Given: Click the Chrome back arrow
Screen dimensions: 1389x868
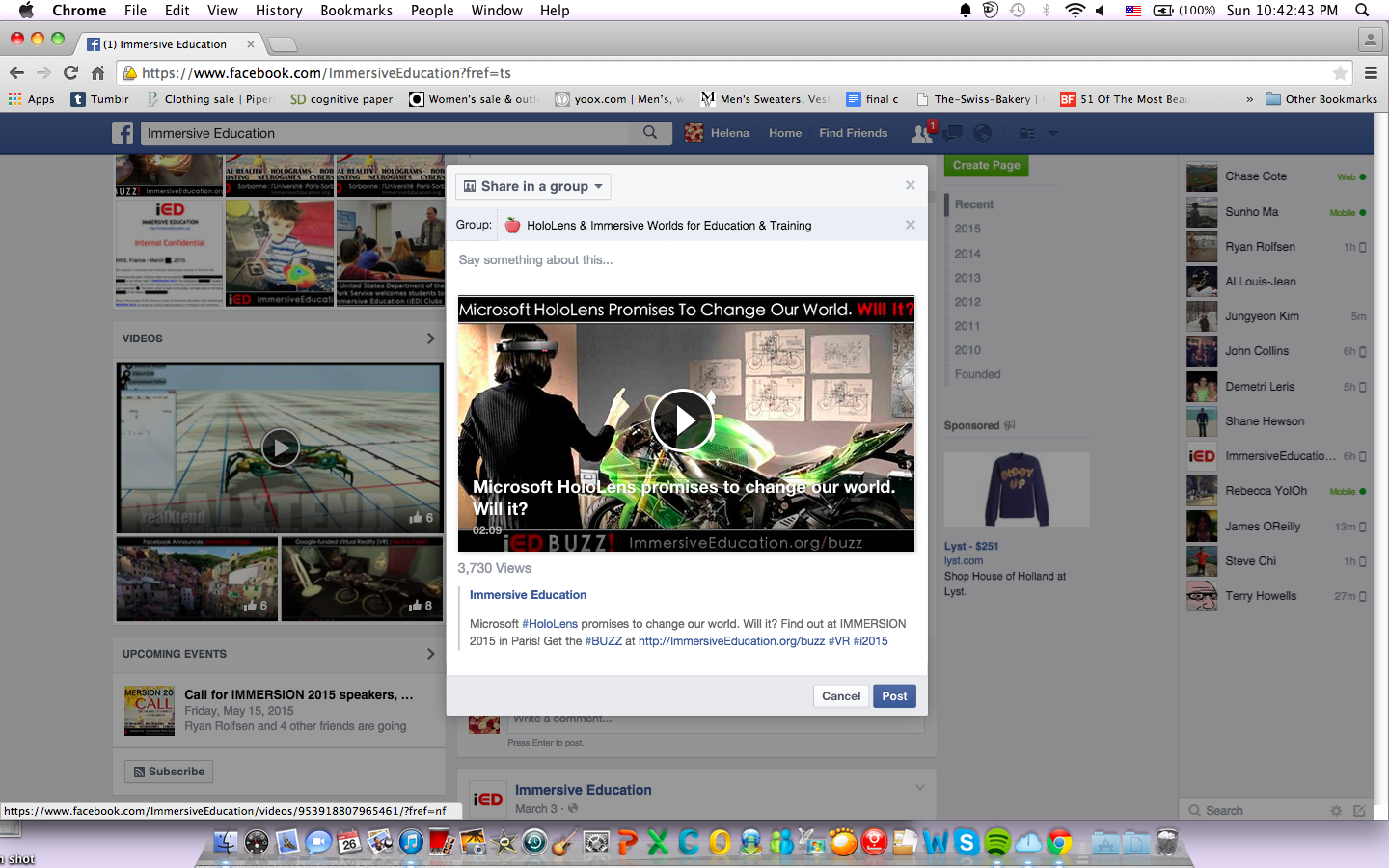Looking at the screenshot, I should pyautogui.click(x=16, y=72).
